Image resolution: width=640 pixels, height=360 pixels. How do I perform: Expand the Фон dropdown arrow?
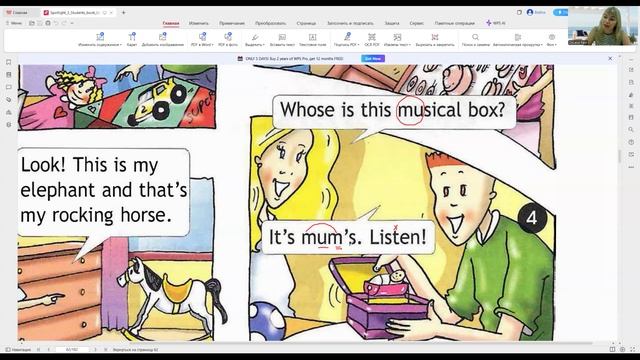pyautogui.click(x=556, y=45)
